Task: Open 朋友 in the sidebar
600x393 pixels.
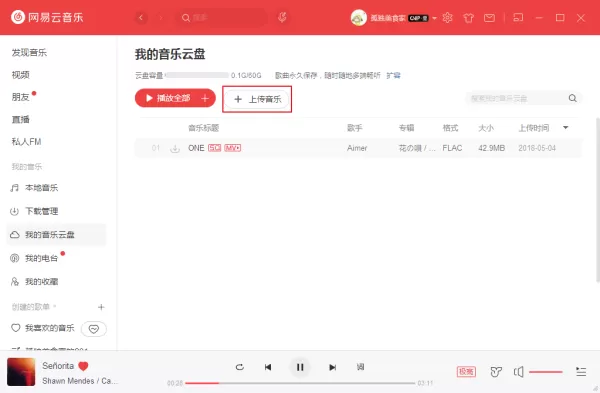Action: click(21, 97)
